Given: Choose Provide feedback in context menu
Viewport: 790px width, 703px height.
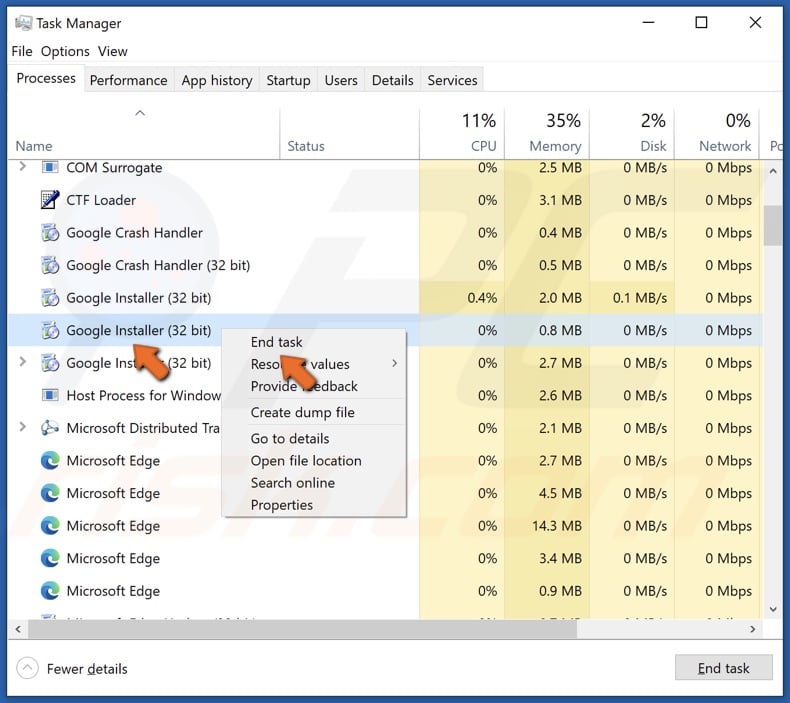Looking at the screenshot, I should tap(304, 386).
